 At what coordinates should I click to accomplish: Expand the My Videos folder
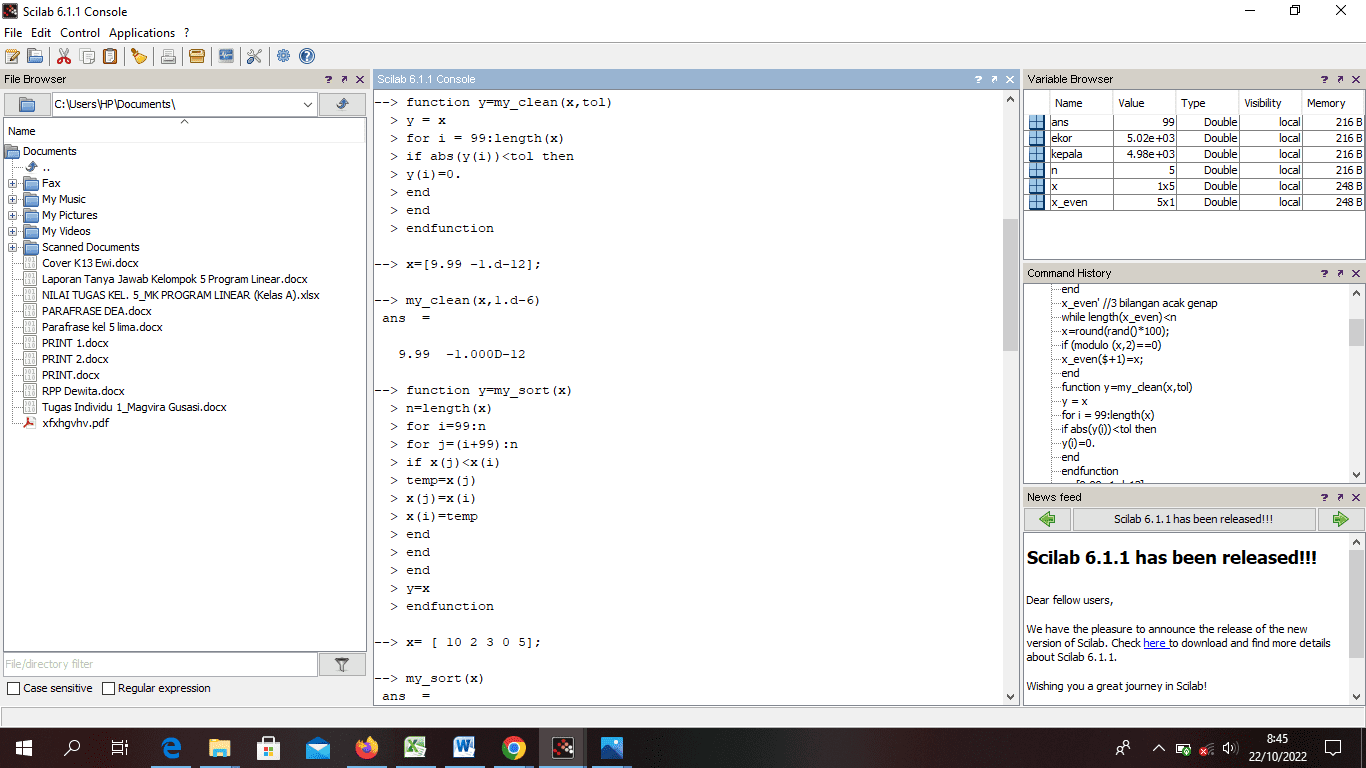tap(12, 231)
